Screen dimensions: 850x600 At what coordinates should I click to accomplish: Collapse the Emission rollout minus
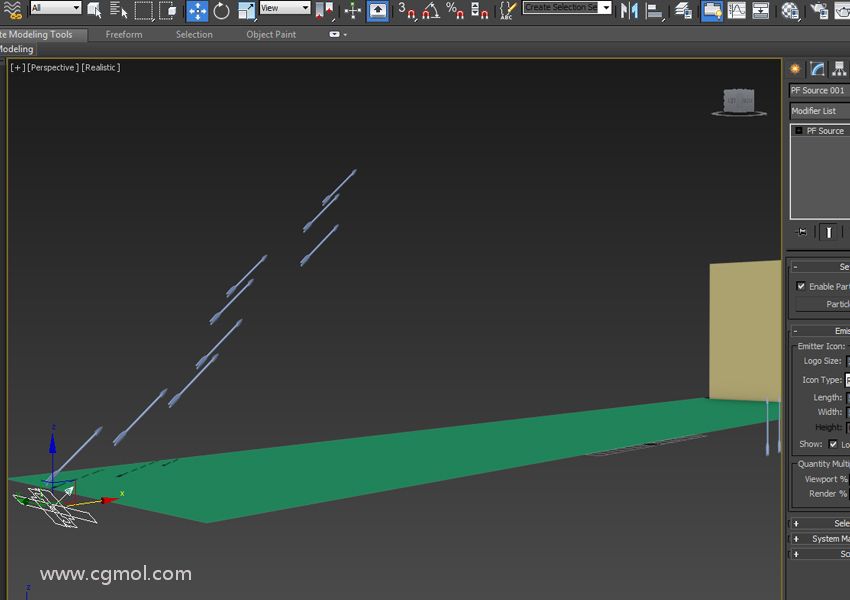pos(795,331)
